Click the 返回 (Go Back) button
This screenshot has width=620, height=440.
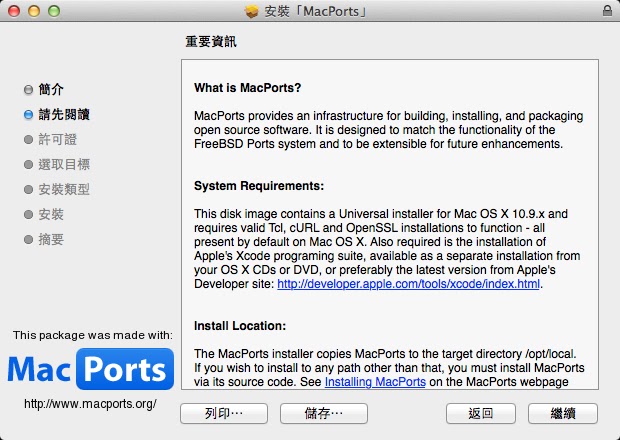(480, 414)
